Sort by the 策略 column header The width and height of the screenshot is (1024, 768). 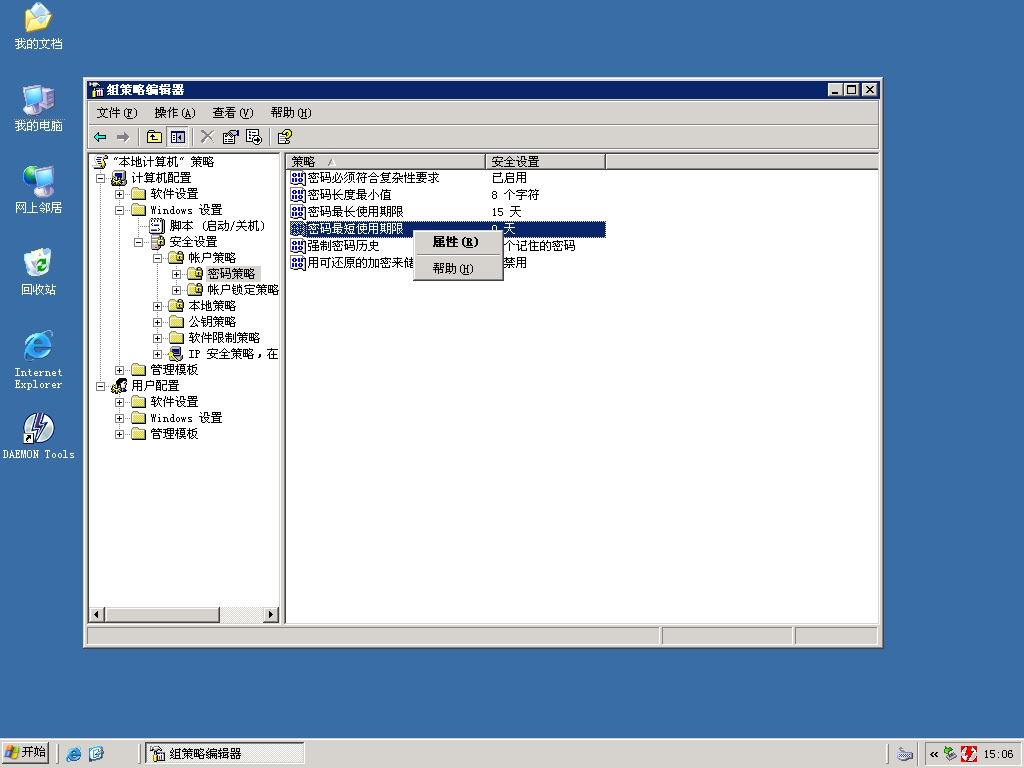click(385, 161)
